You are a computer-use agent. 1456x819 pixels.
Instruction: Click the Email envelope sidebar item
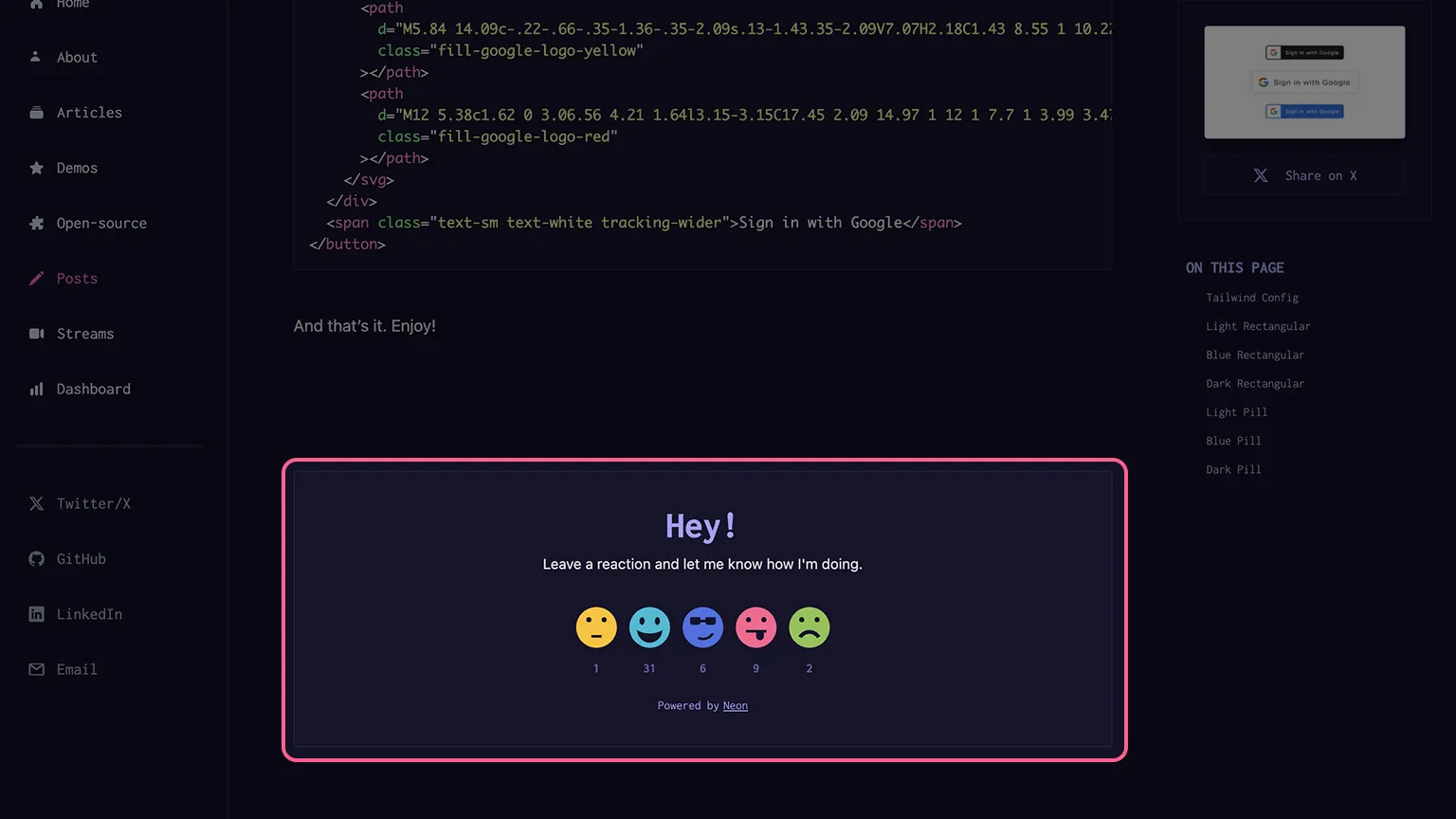pos(76,669)
